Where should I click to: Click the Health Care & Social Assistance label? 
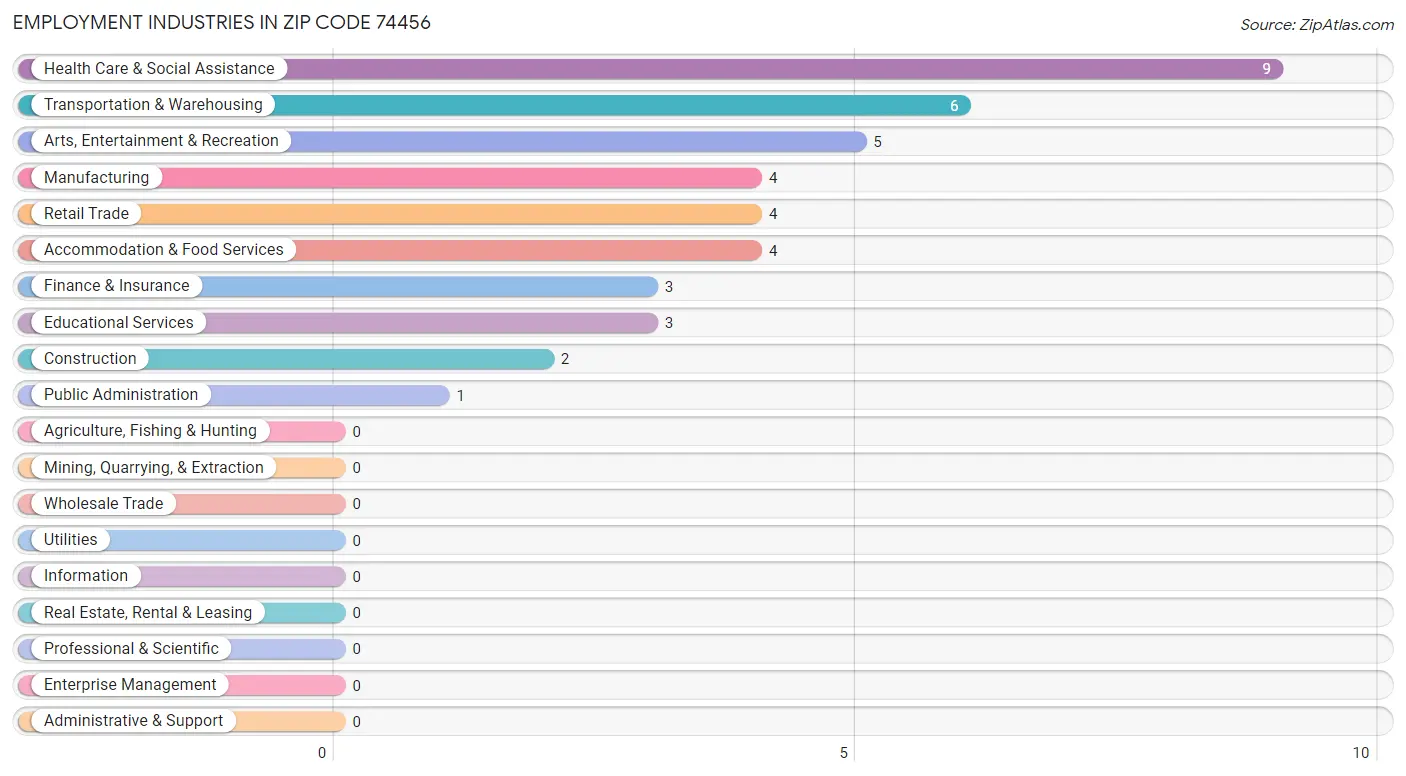tap(159, 68)
